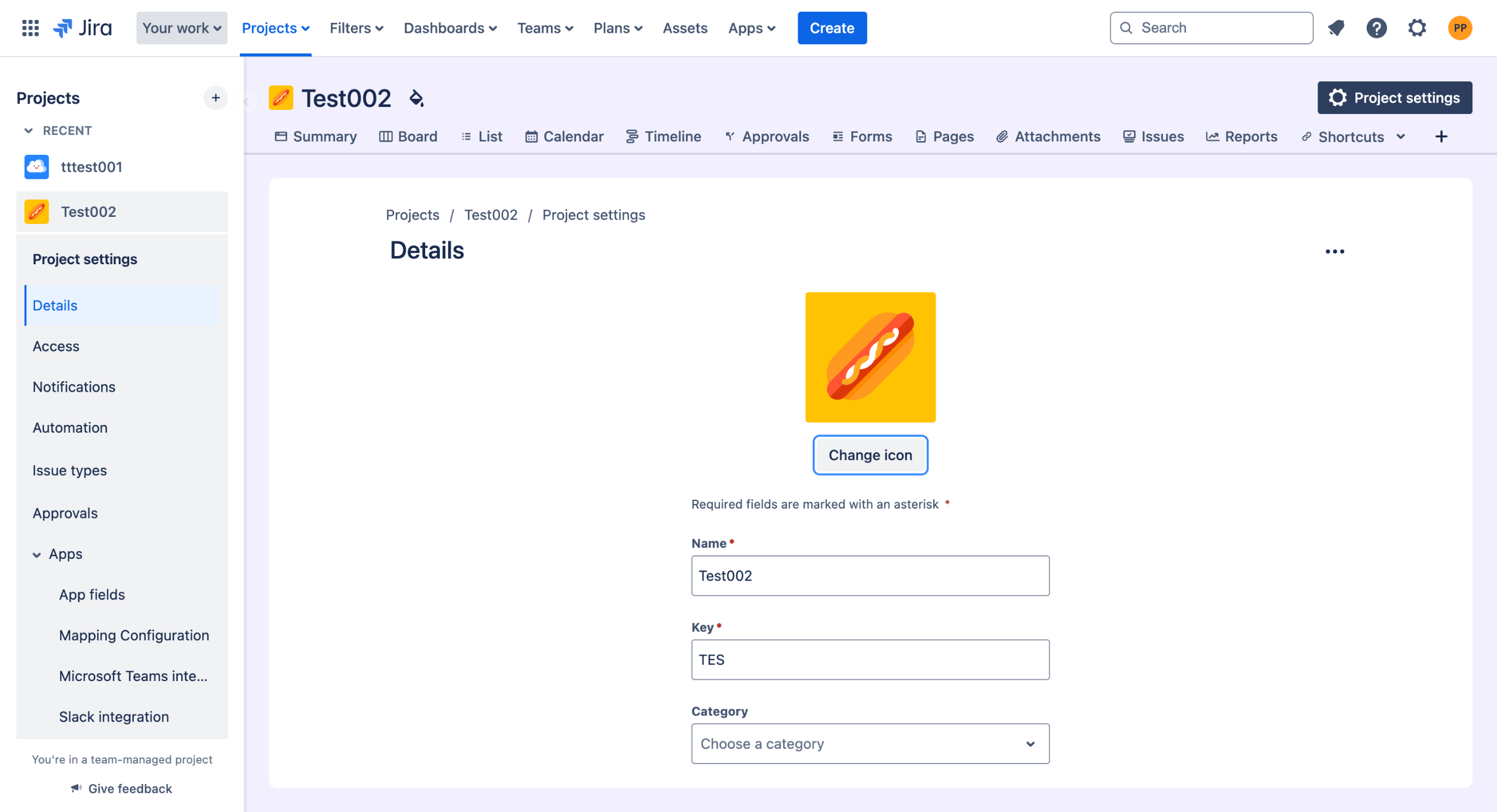Click the Change icon button
Image resolution: width=1497 pixels, height=812 pixels.
[x=870, y=455]
